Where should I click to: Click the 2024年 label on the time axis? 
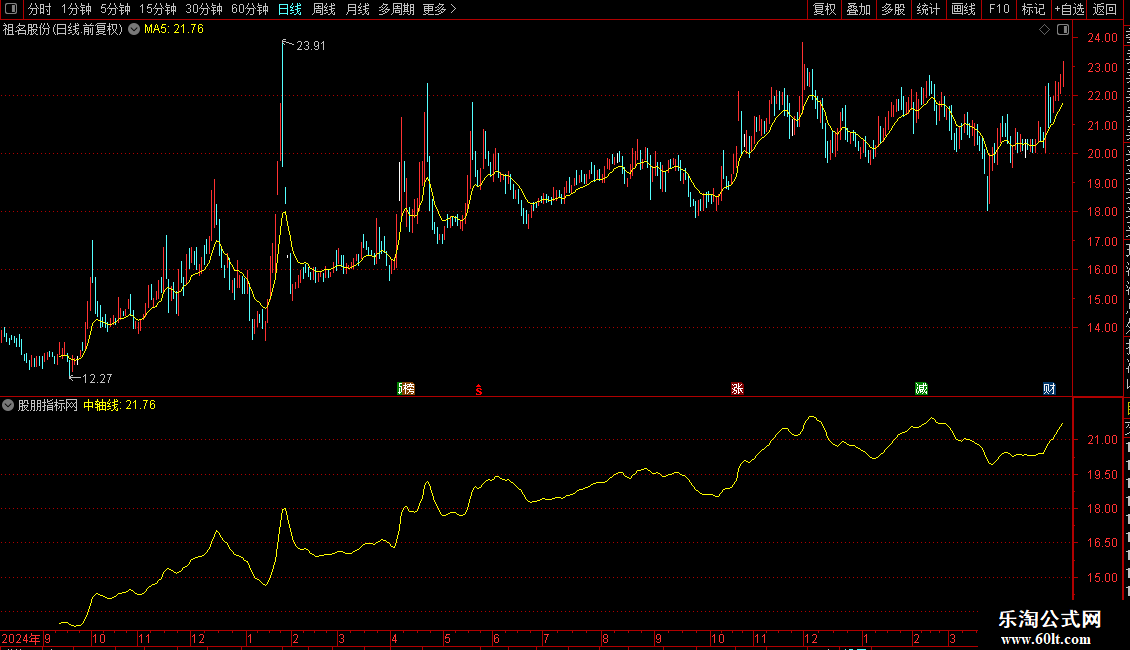pos(21,638)
